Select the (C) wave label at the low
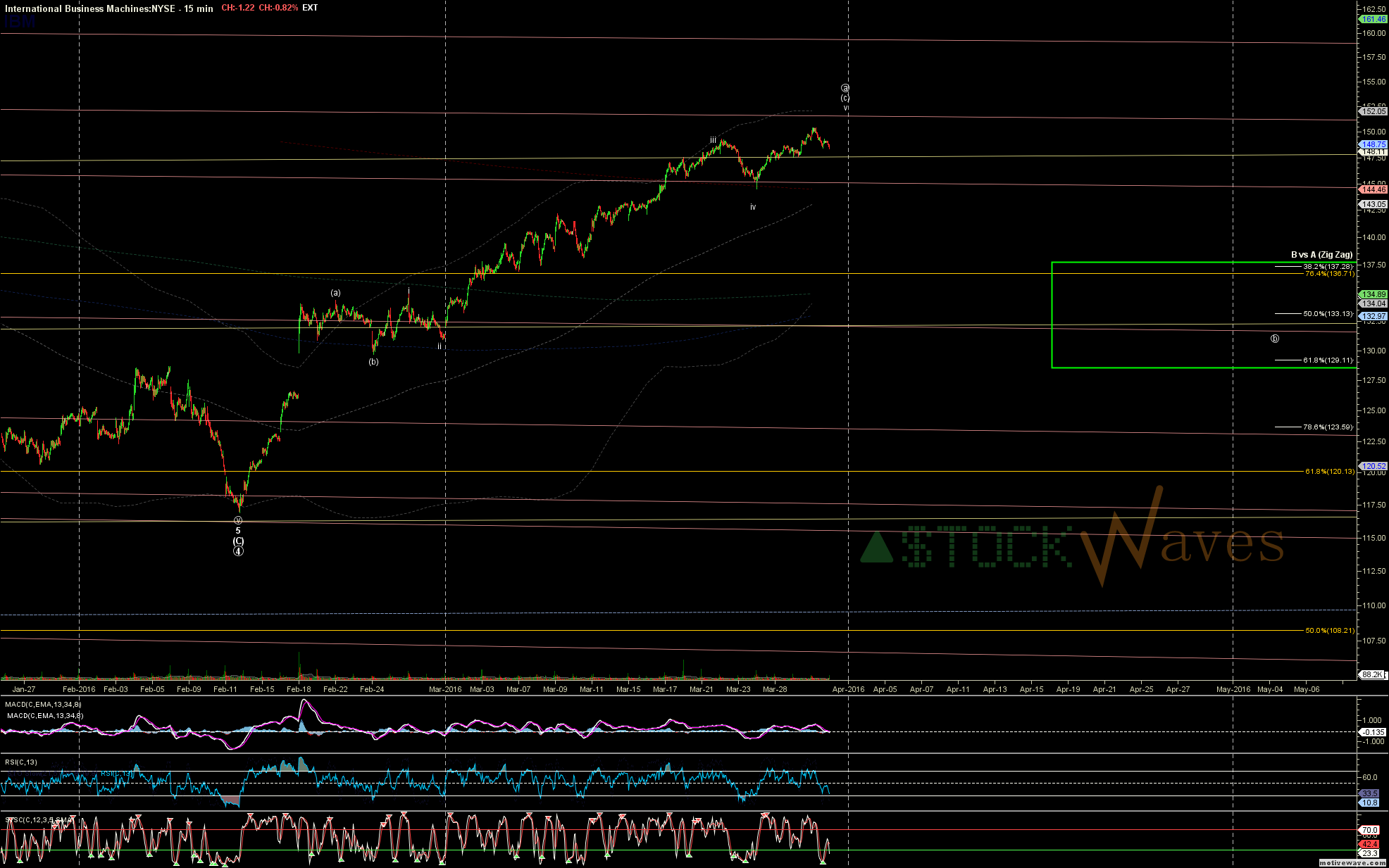Screen dimensions: 1389x868 point(238,541)
